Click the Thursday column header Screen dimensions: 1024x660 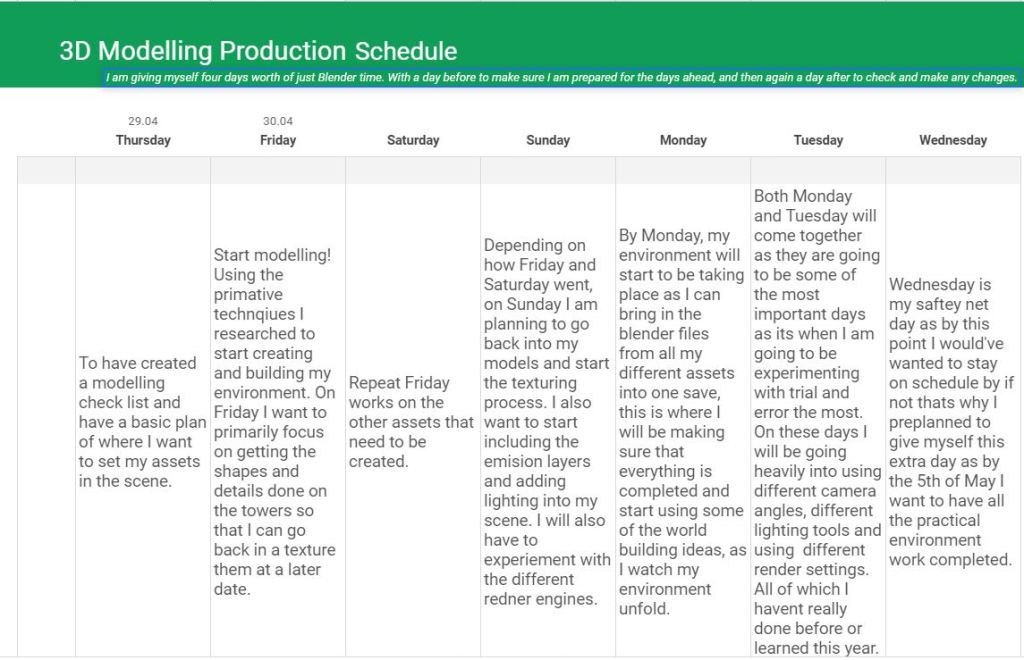pyautogui.click(x=143, y=141)
